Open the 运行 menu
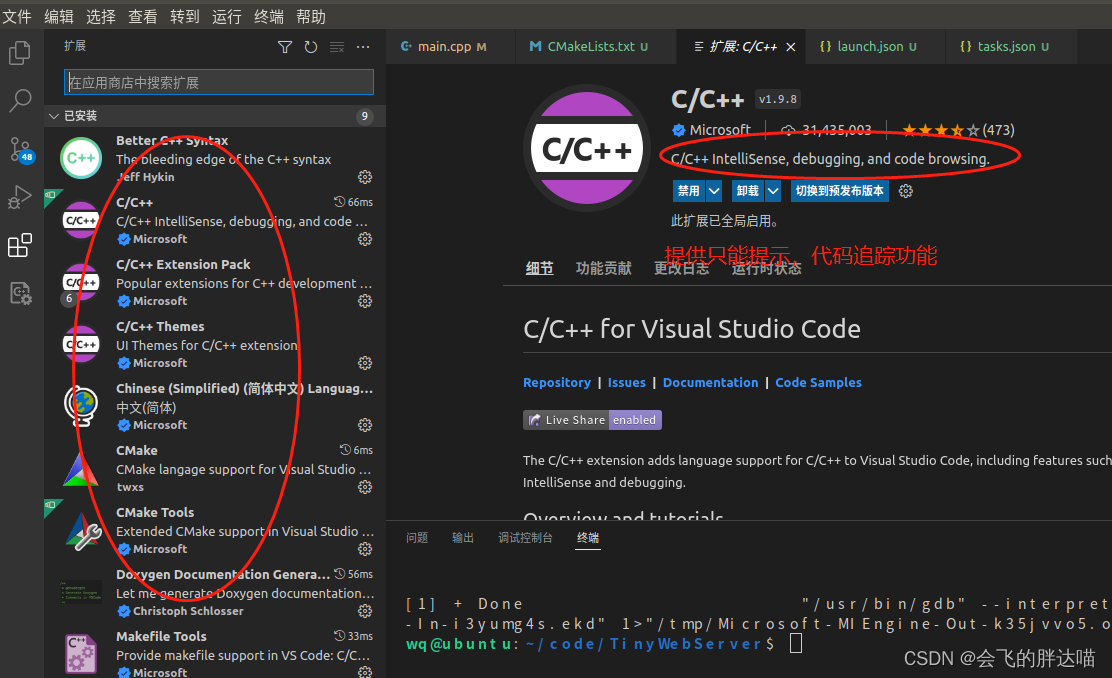This screenshot has width=1112, height=678. (x=227, y=16)
